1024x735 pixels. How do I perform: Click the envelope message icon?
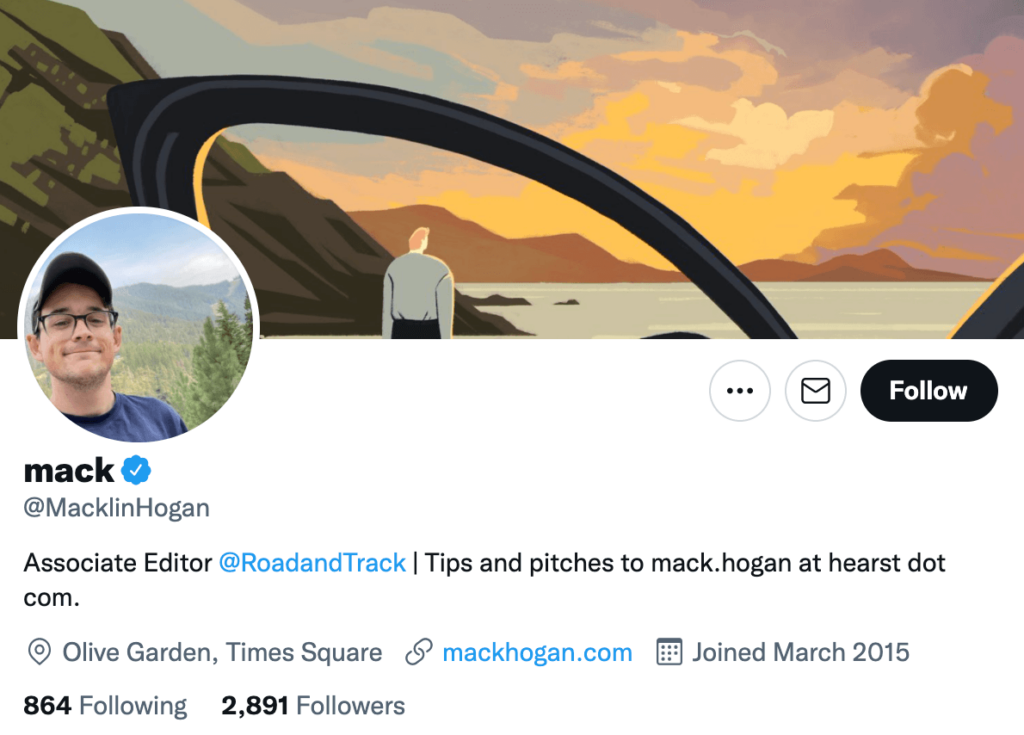[x=816, y=390]
